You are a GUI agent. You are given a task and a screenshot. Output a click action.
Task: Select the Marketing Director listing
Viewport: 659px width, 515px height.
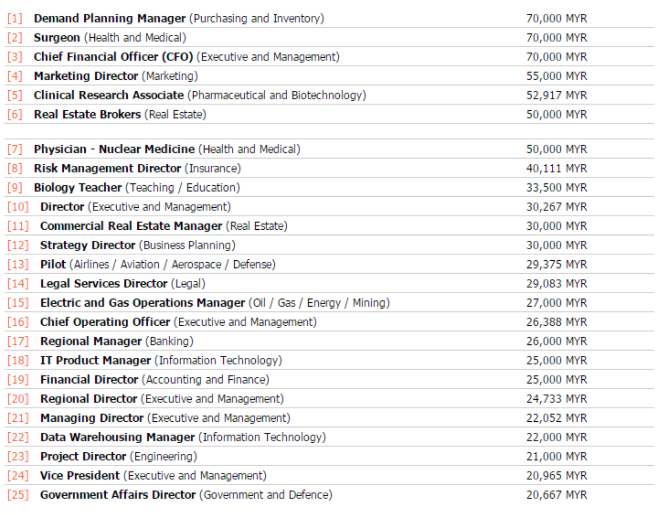point(86,76)
